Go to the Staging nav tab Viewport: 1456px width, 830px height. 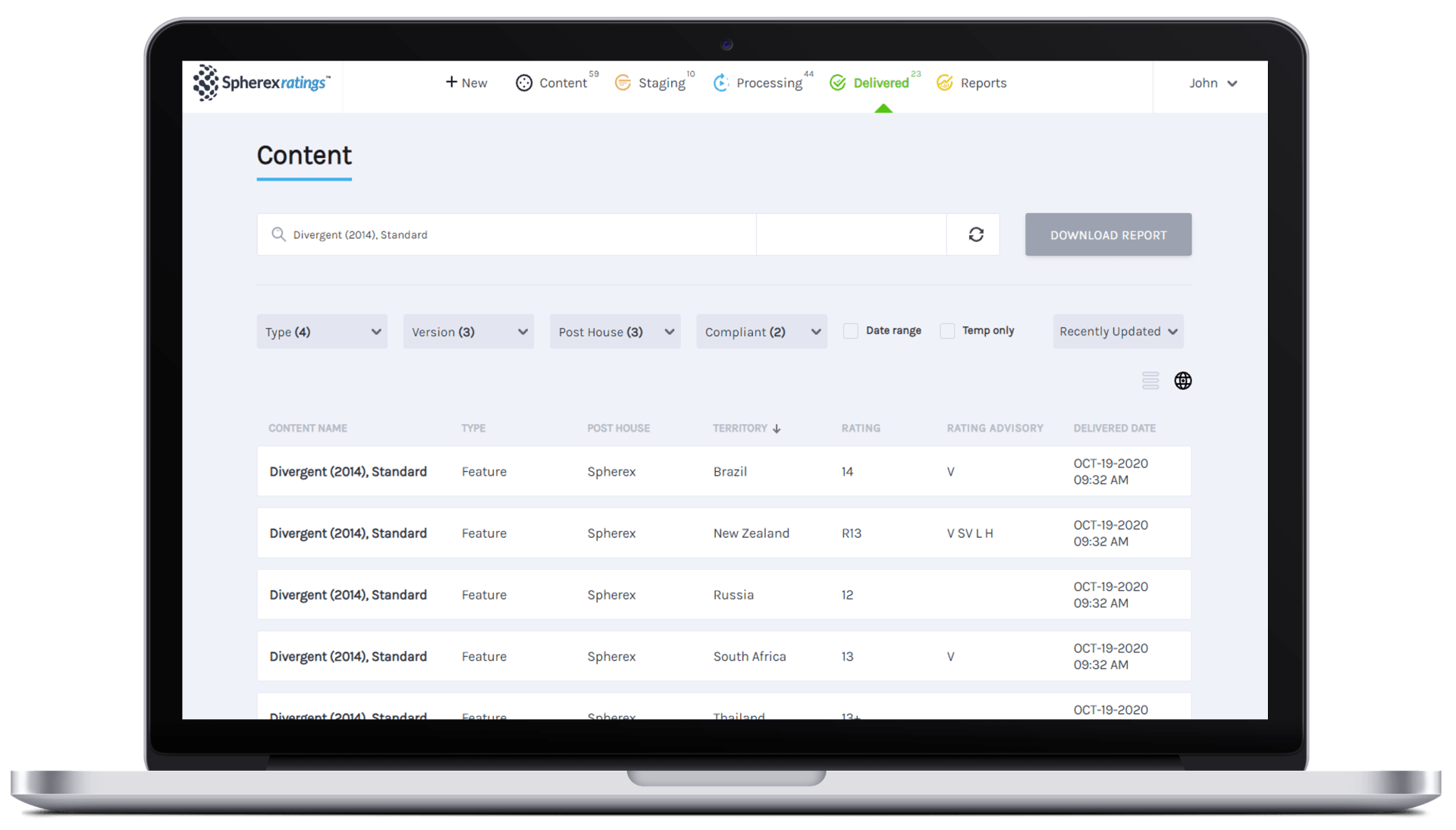pos(654,83)
